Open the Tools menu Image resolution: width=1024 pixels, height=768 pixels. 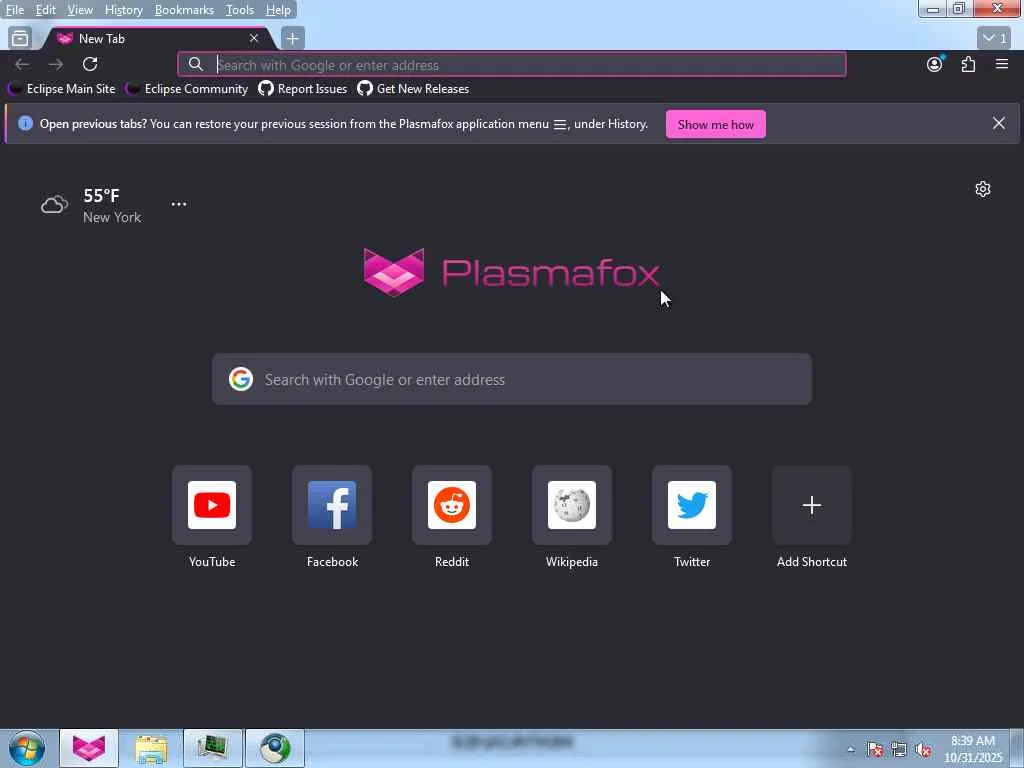239,10
